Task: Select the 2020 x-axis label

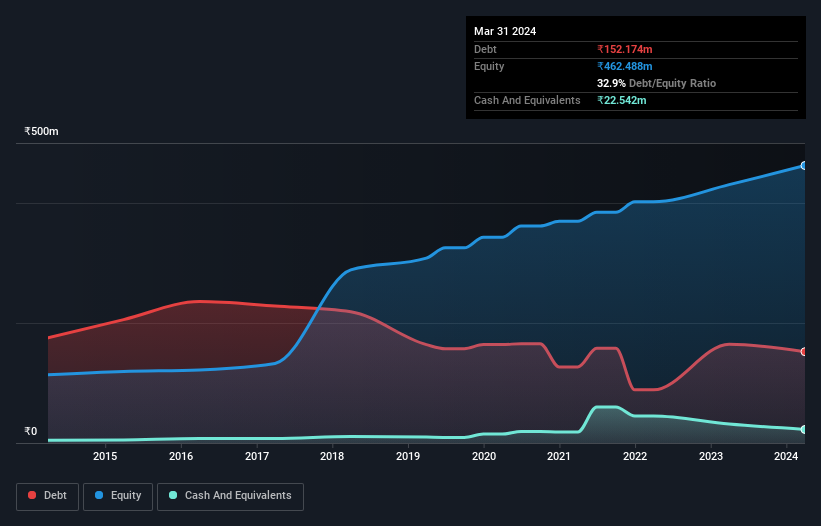Action: (484, 456)
